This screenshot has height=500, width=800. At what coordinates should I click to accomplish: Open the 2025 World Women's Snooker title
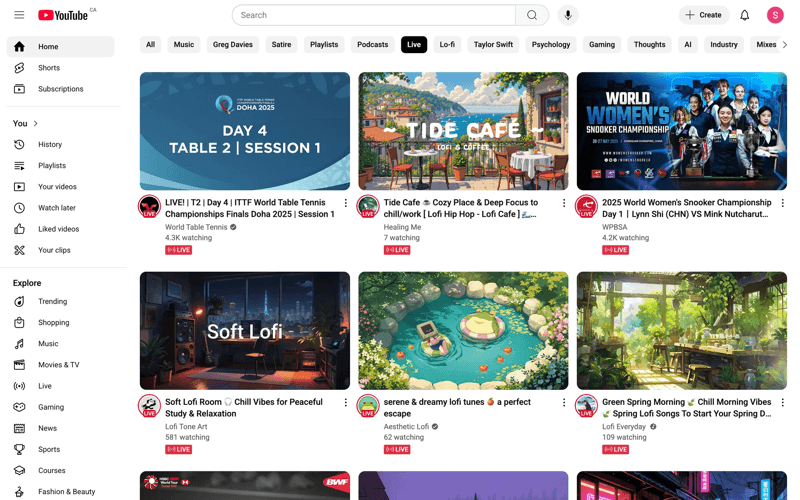coord(686,208)
